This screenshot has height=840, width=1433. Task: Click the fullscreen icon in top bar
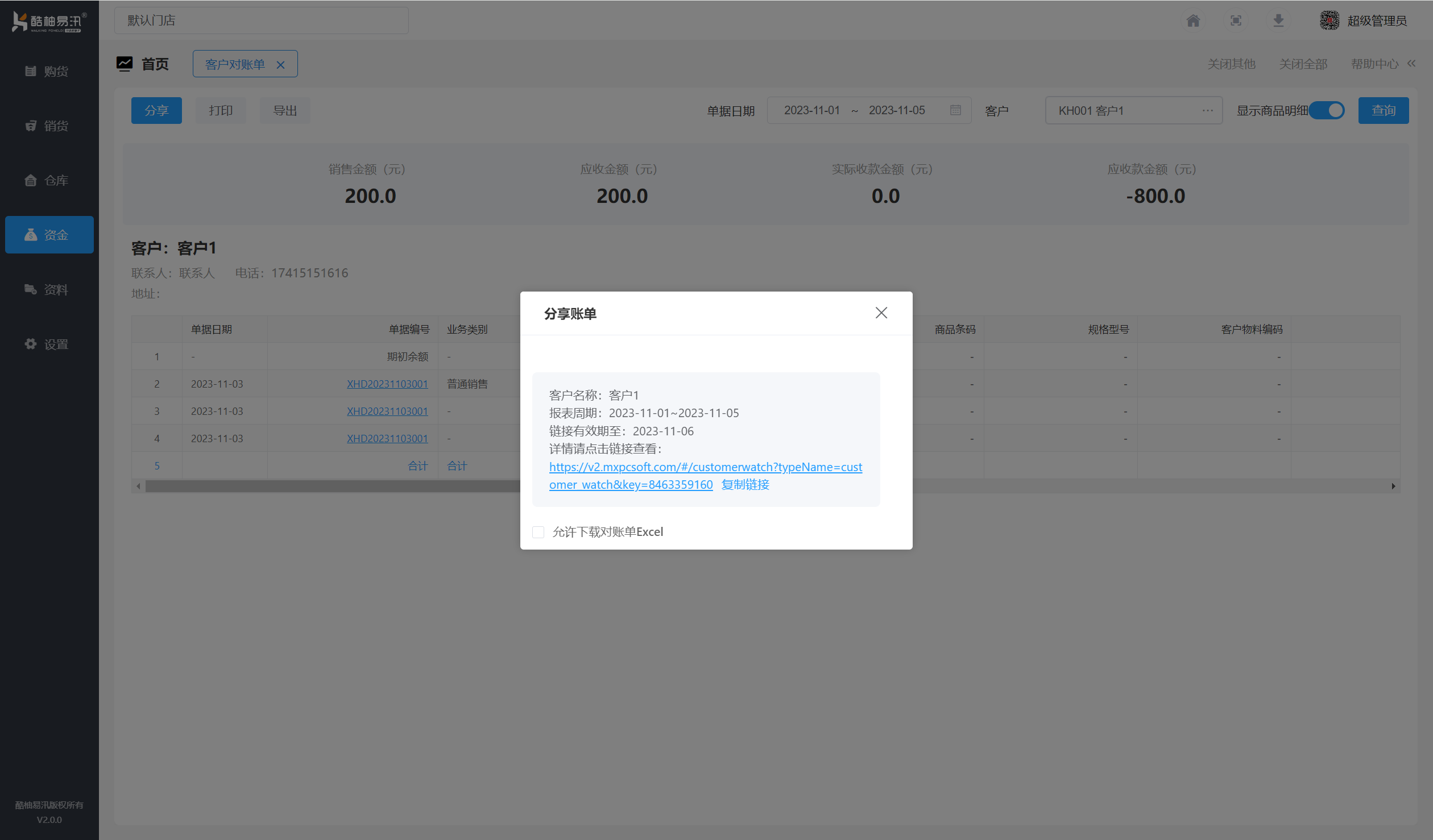(1236, 21)
